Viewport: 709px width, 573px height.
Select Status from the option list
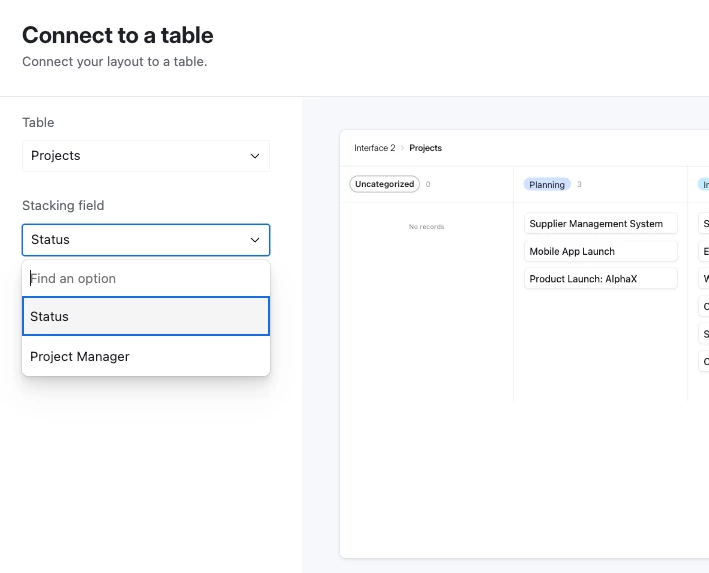coord(146,316)
